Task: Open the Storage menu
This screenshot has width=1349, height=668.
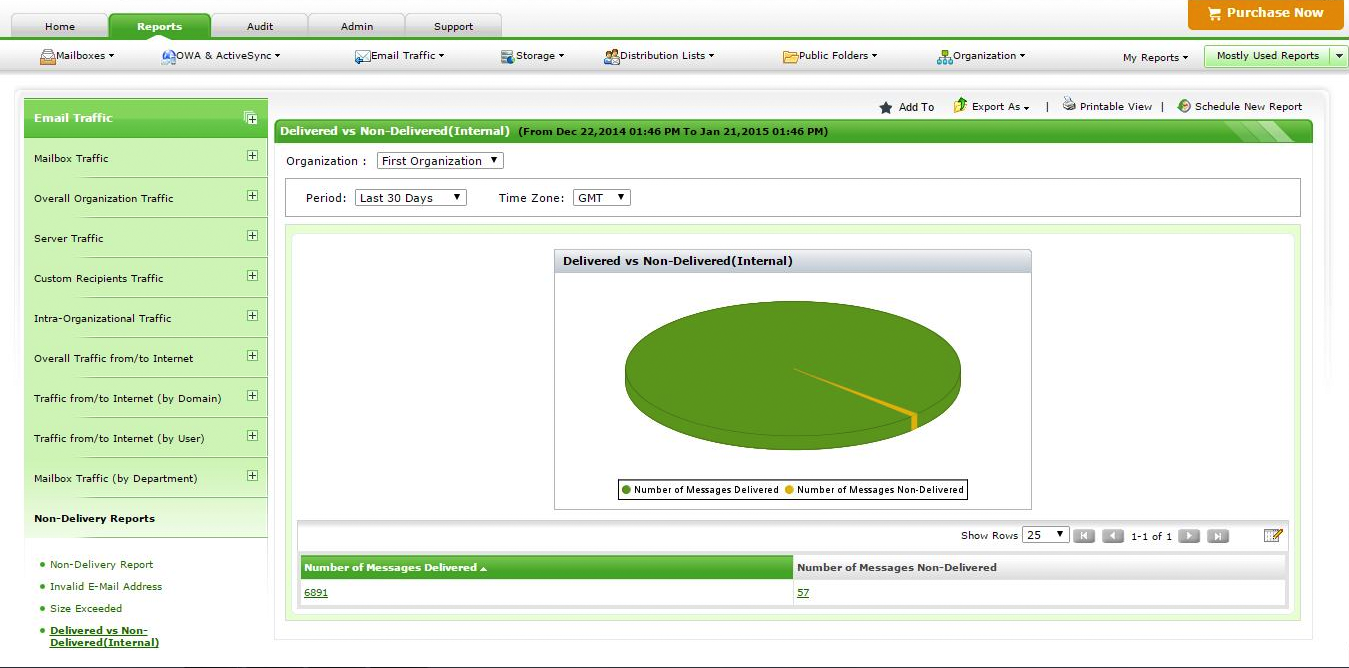Action: click(533, 56)
